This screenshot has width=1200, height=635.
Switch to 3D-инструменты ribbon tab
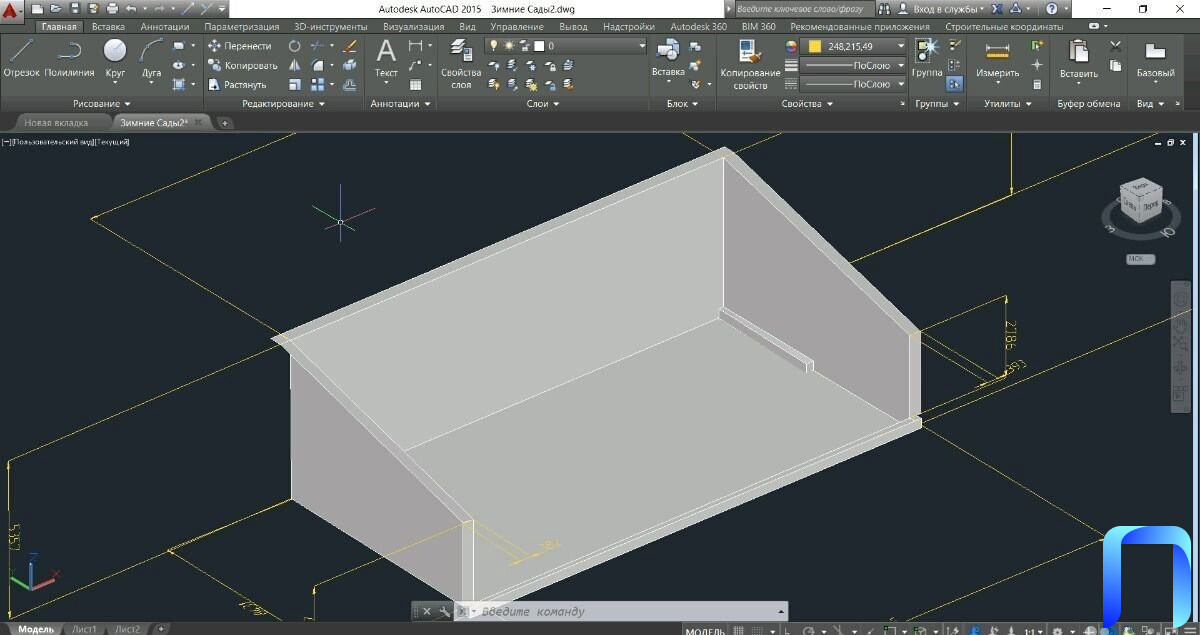332,27
